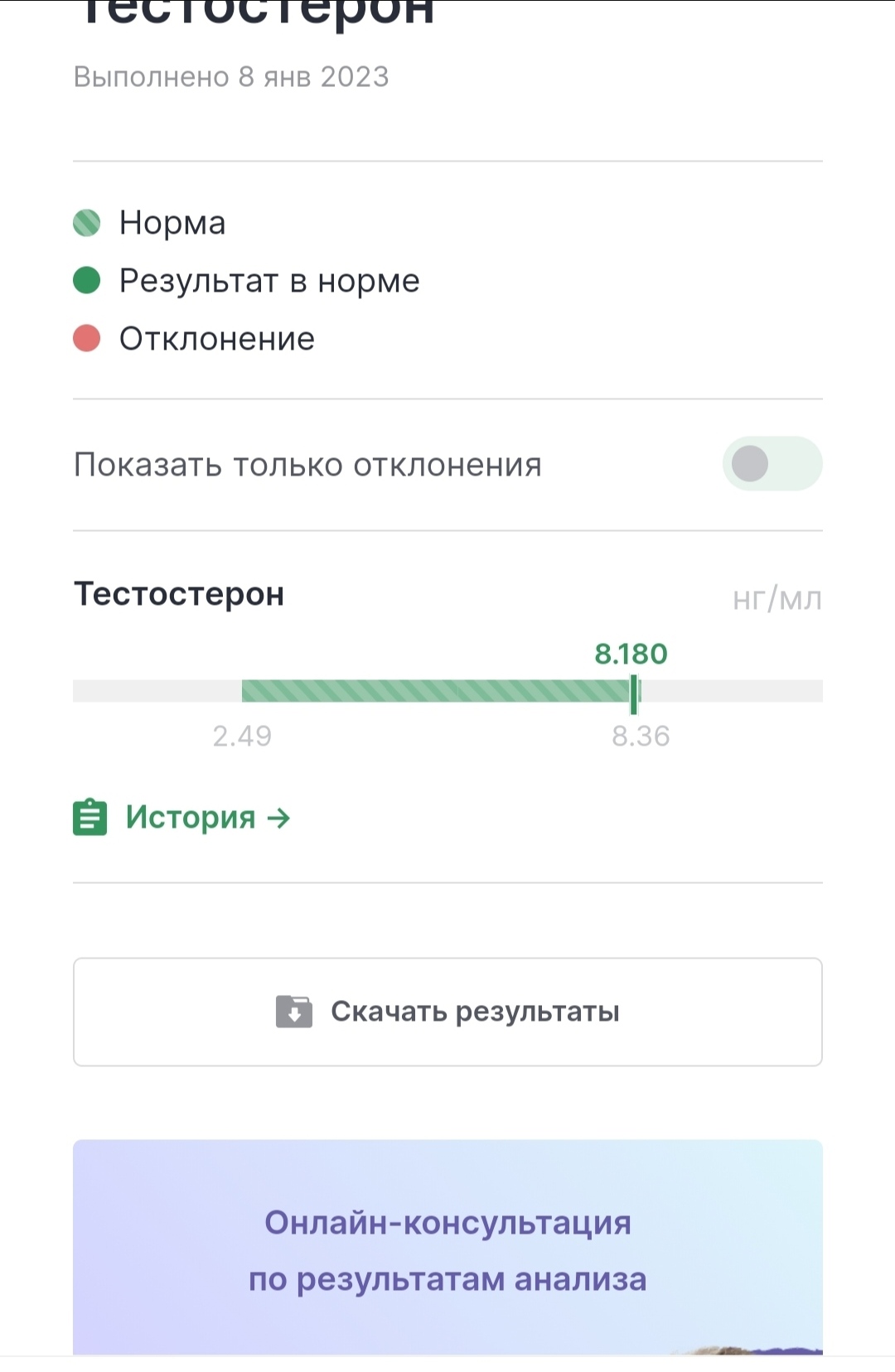Click the Показать только отклонения label
This screenshot has height=1372, width=895.
tap(307, 465)
